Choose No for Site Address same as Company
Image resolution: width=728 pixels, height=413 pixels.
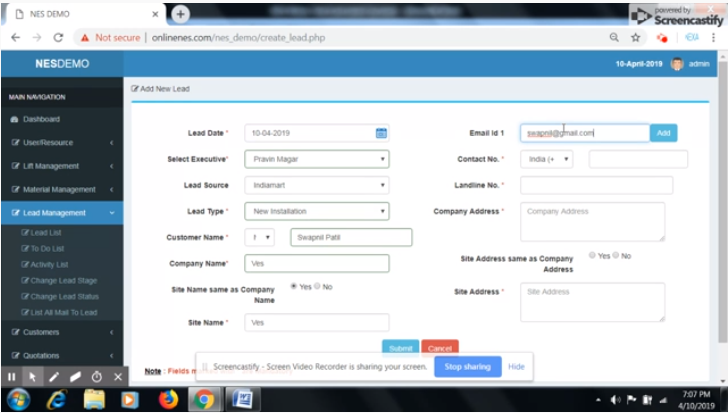point(616,255)
